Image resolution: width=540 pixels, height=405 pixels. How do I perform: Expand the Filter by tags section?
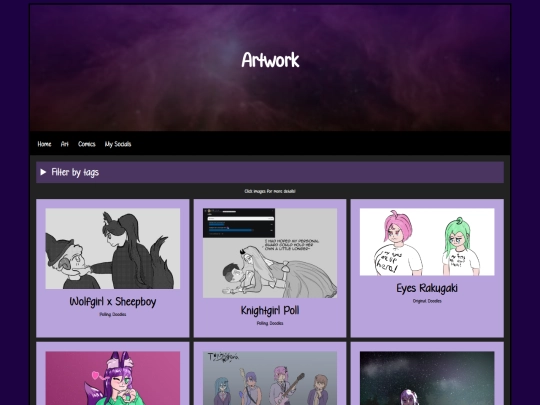pos(270,172)
